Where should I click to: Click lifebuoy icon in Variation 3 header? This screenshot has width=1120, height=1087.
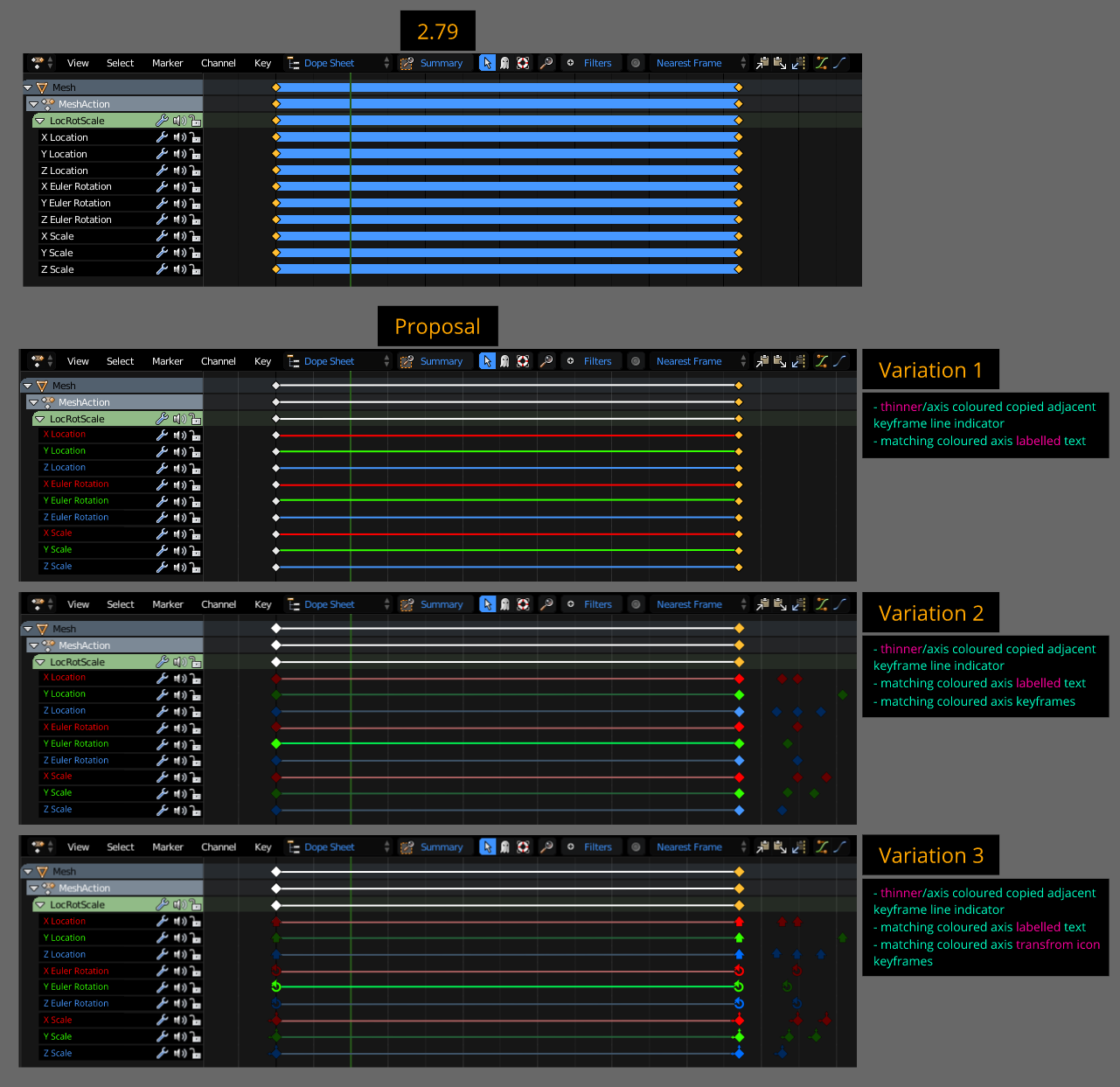(x=523, y=847)
